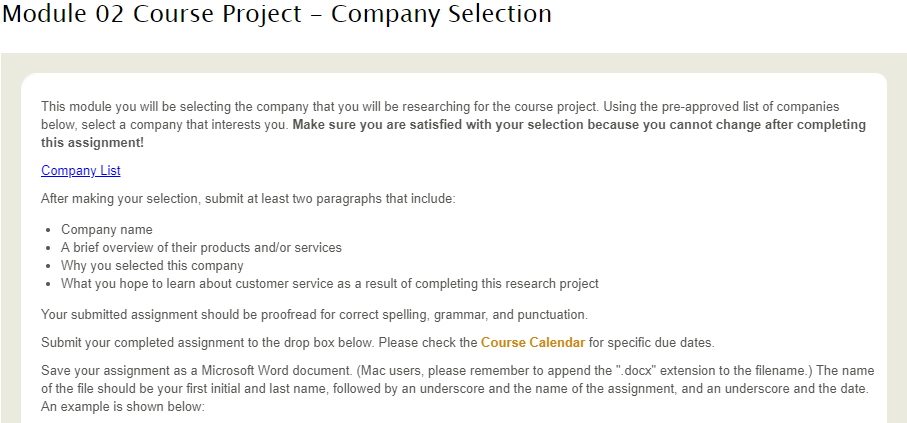907x423 pixels.
Task: Click the words 'Company Selection' in the heading
Action: pos(441,14)
